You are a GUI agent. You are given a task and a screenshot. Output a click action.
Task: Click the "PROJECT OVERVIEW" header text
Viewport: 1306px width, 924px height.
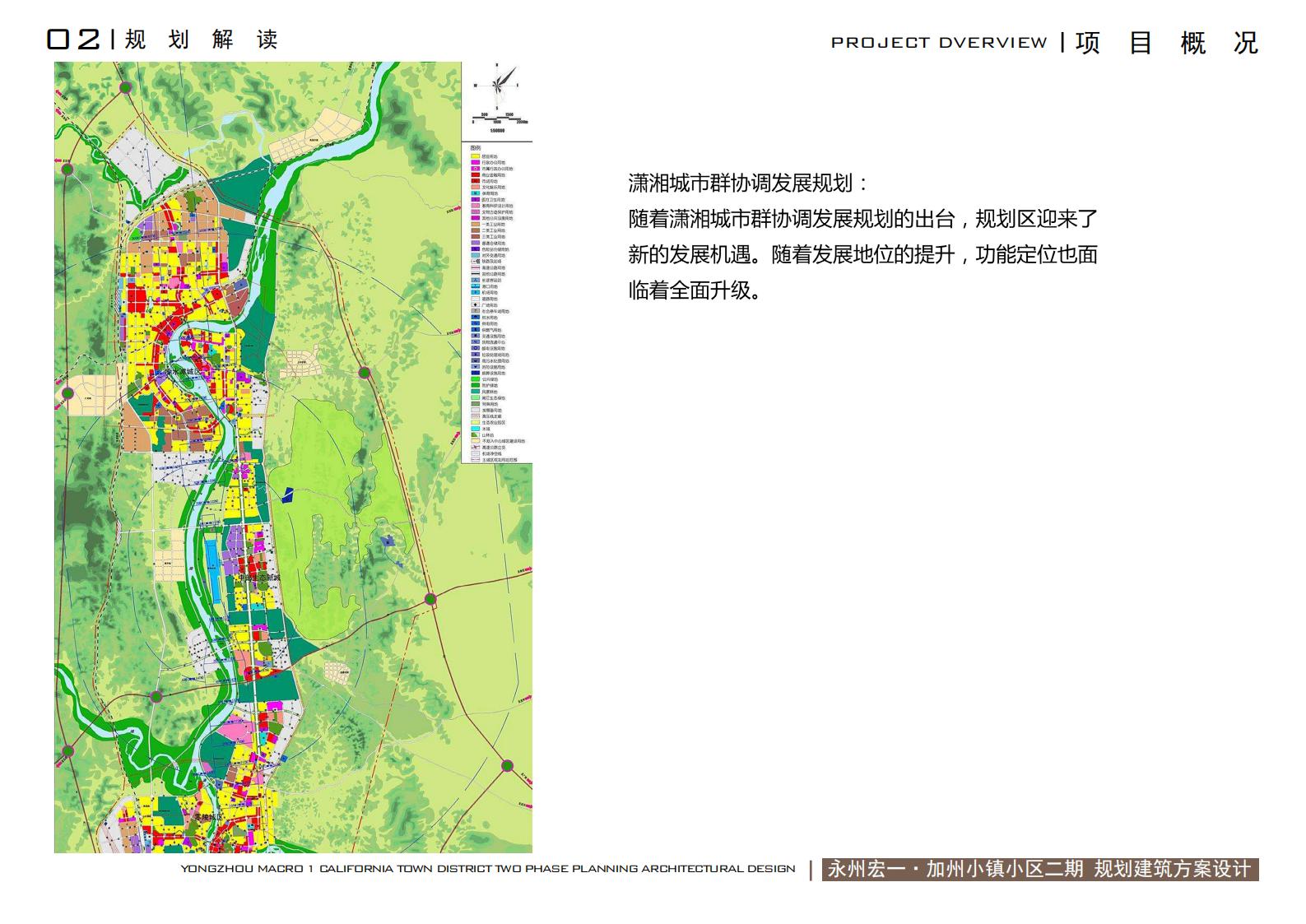[939, 42]
